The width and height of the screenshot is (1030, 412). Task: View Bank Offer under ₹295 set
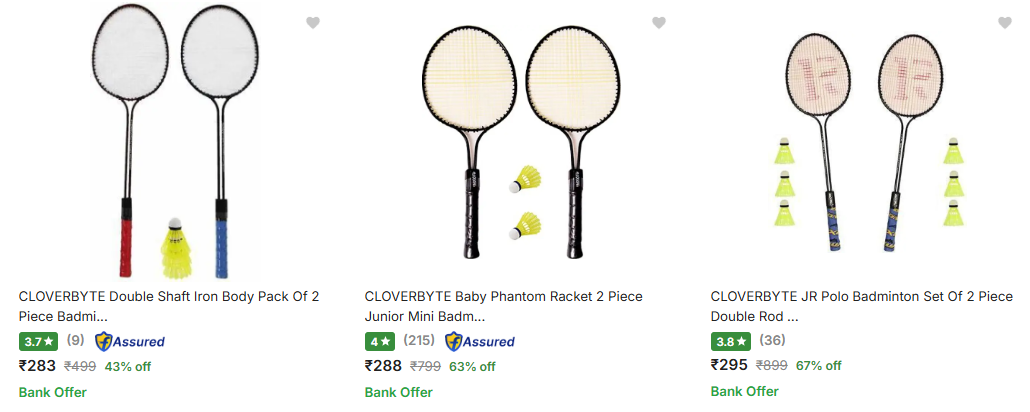745,391
